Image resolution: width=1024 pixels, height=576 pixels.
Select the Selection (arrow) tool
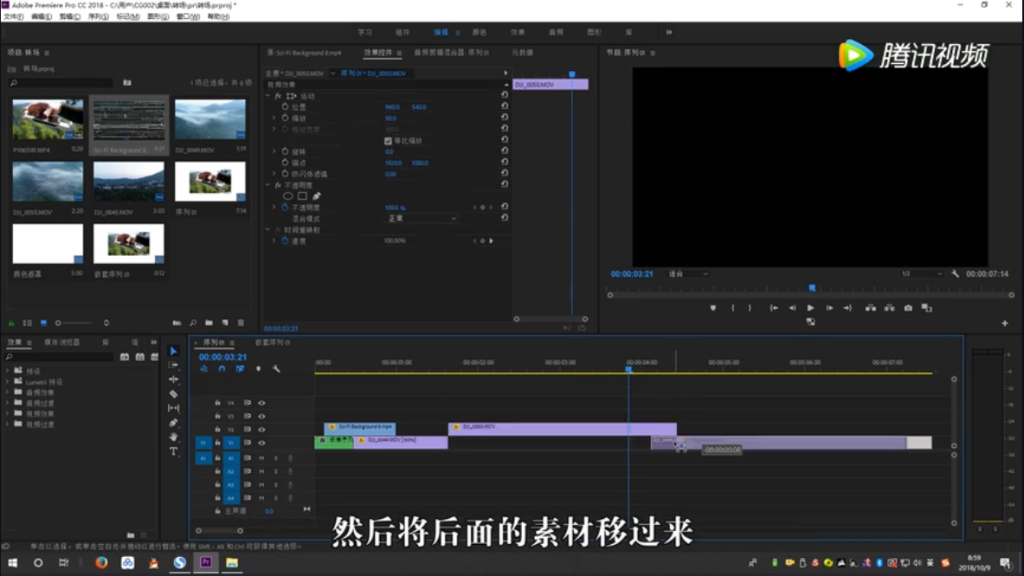(x=174, y=351)
